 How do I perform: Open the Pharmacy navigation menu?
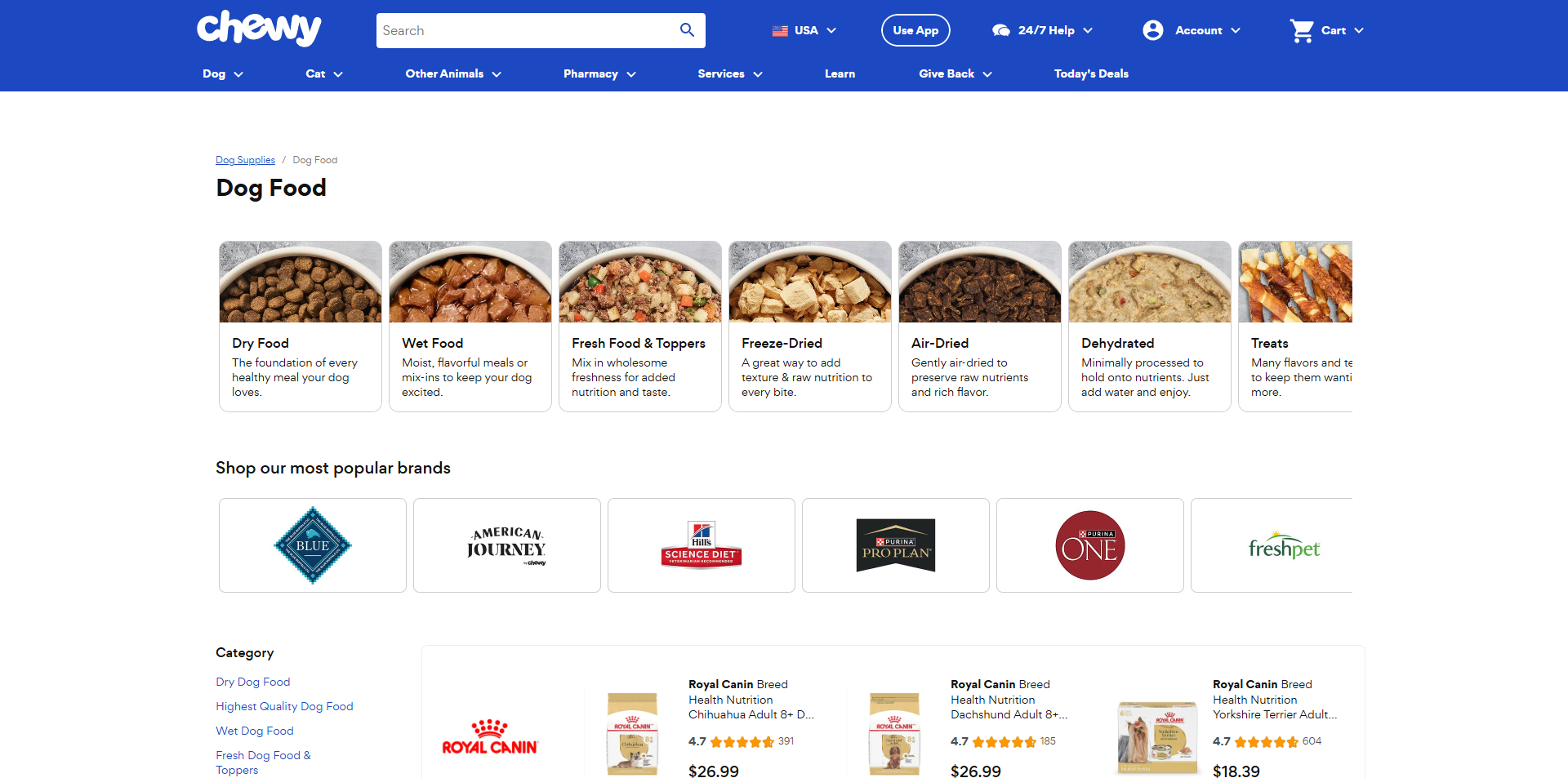pos(590,73)
